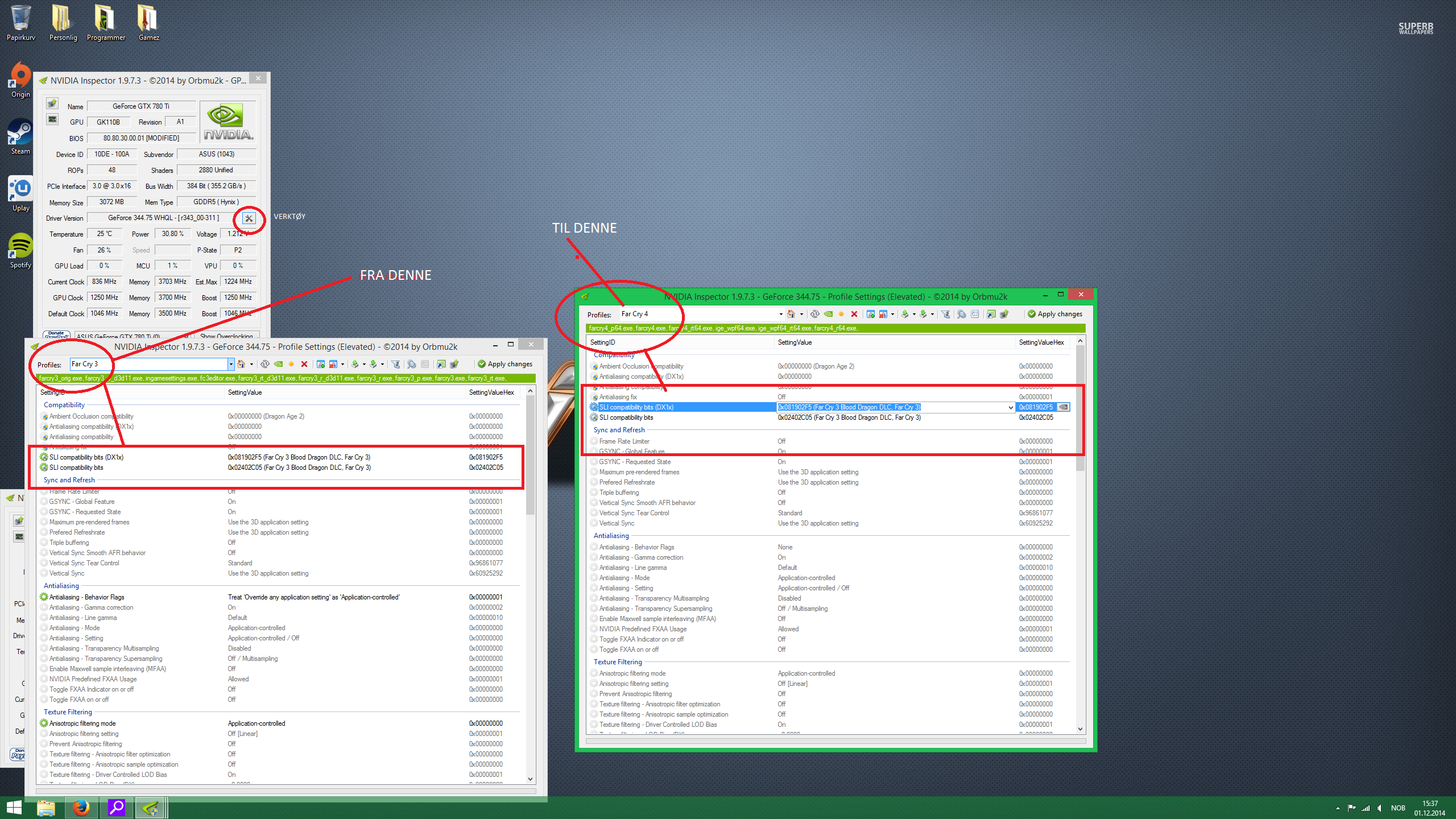1456x819 pixels.
Task: Open the Far Cry 4 profiles combo box
Action: [x=702, y=314]
